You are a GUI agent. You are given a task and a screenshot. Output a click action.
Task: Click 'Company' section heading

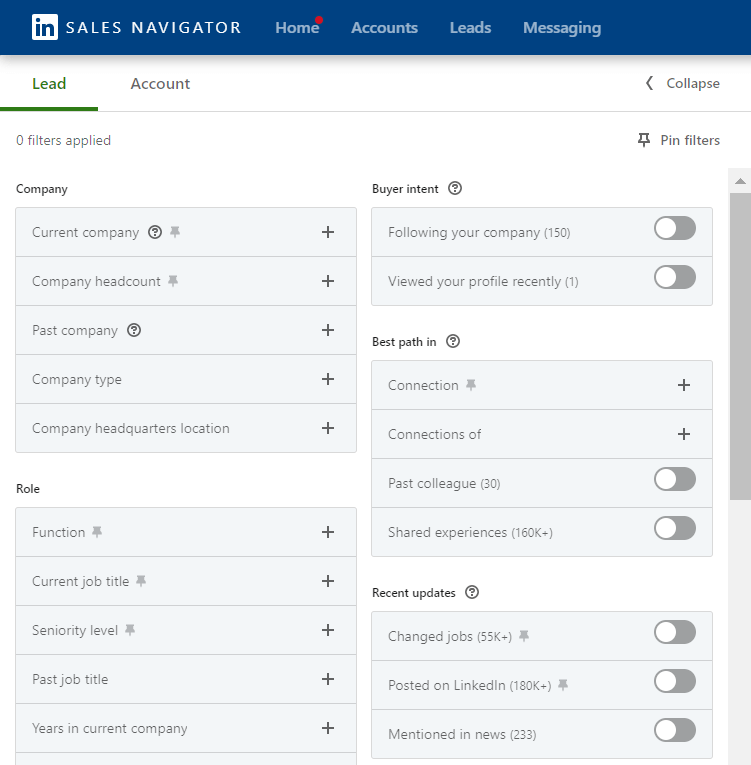pos(41,189)
